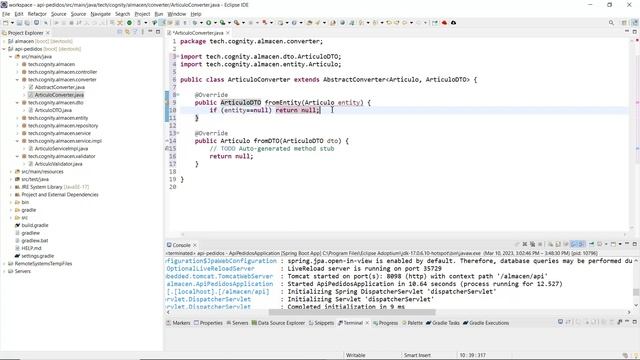The height and width of the screenshot is (360, 640).
Task: Close the Project Explorer view tab
Action: (48, 33)
